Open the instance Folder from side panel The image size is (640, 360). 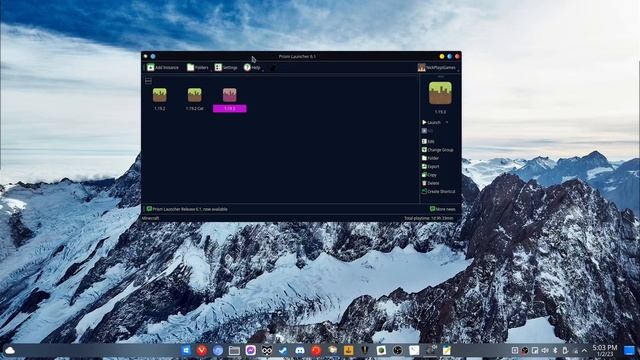(x=430, y=158)
